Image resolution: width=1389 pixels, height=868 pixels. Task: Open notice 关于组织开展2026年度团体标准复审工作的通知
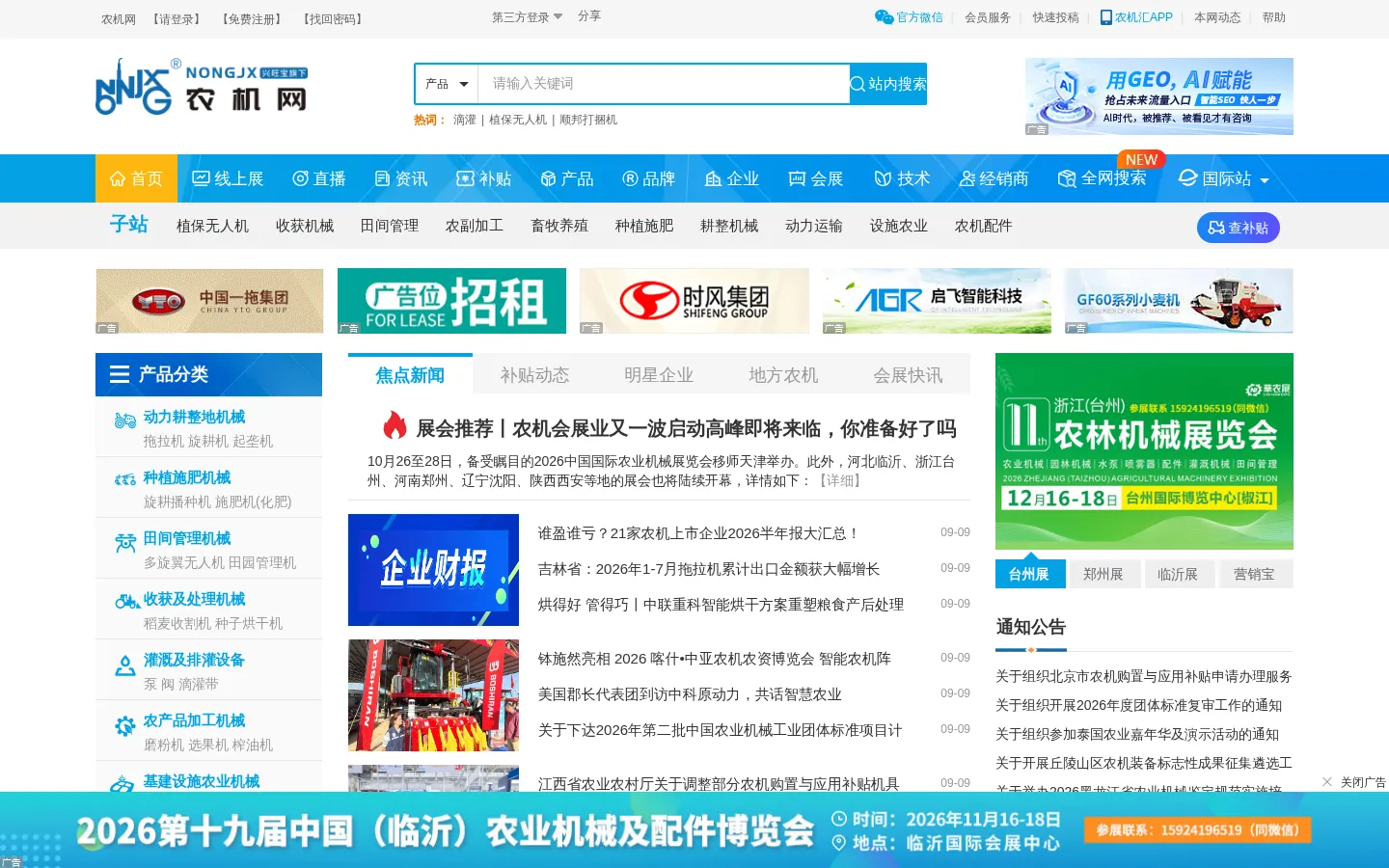[x=1139, y=705]
